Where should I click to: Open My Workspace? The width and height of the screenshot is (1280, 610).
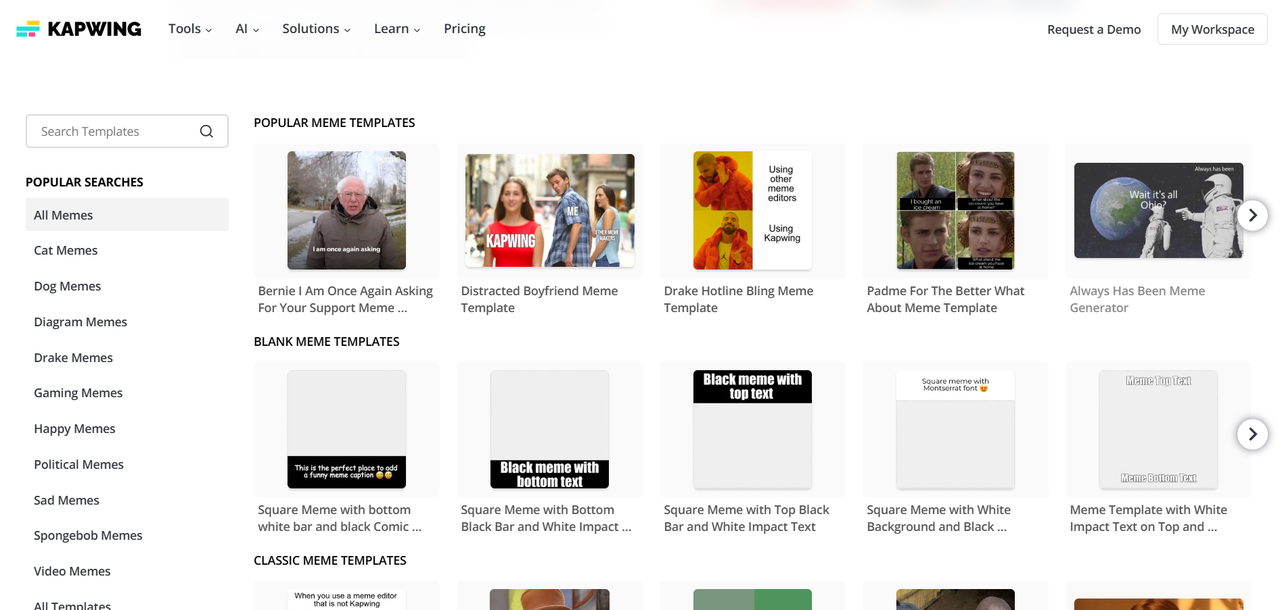[1212, 29]
